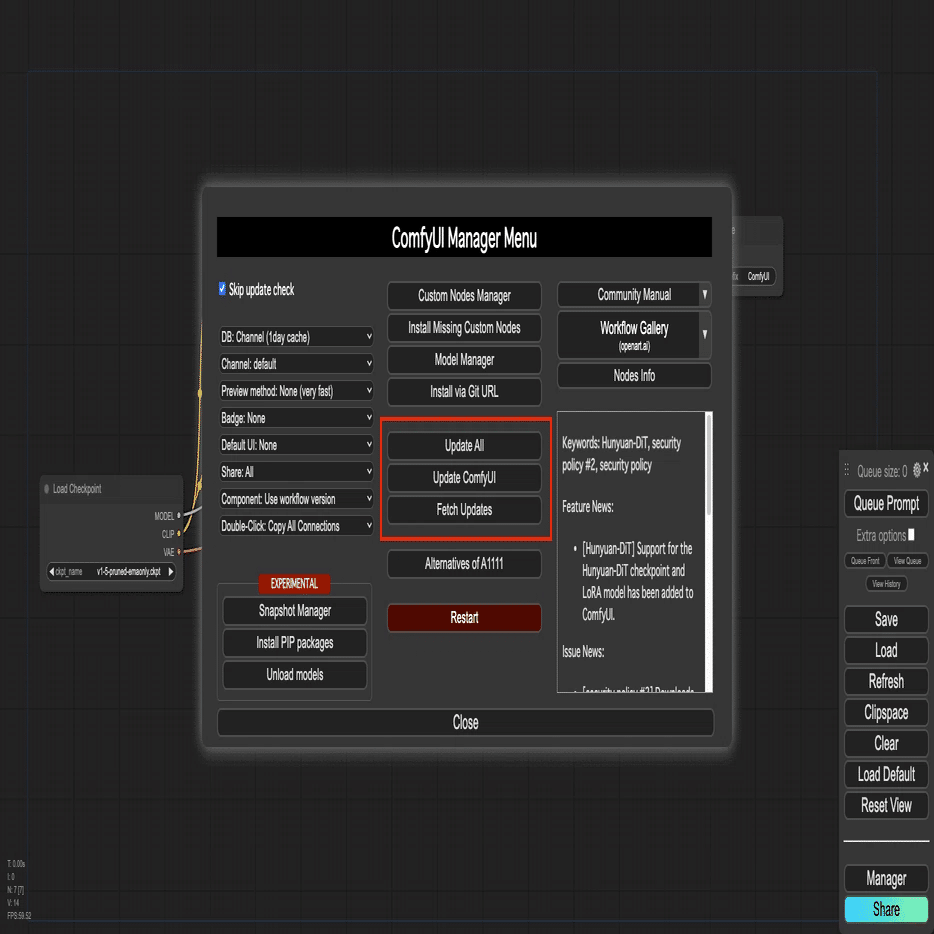Click the View Queue button
The width and height of the screenshot is (934, 934).
pos(907,561)
